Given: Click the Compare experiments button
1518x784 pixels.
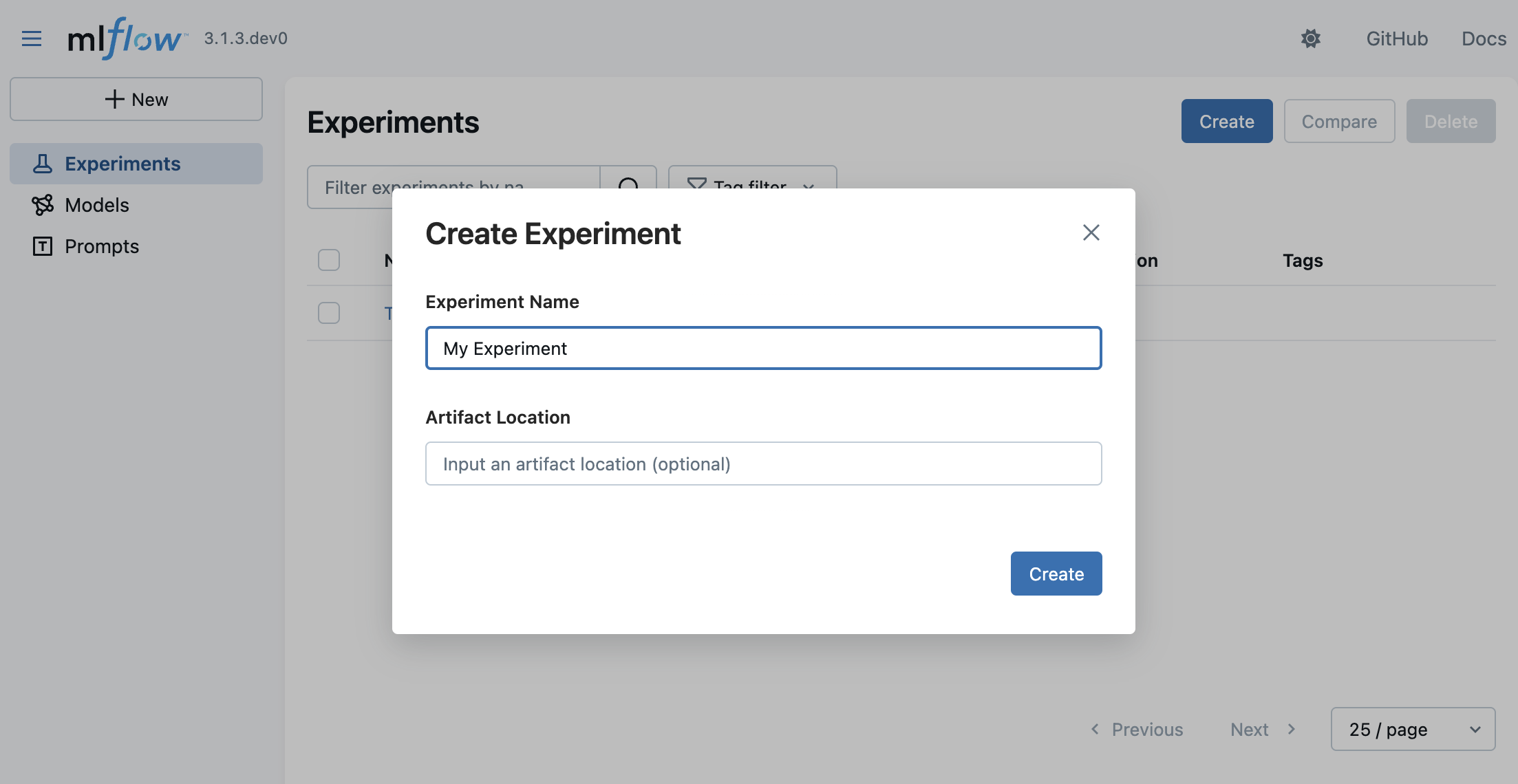Looking at the screenshot, I should click(x=1338, y=121).
